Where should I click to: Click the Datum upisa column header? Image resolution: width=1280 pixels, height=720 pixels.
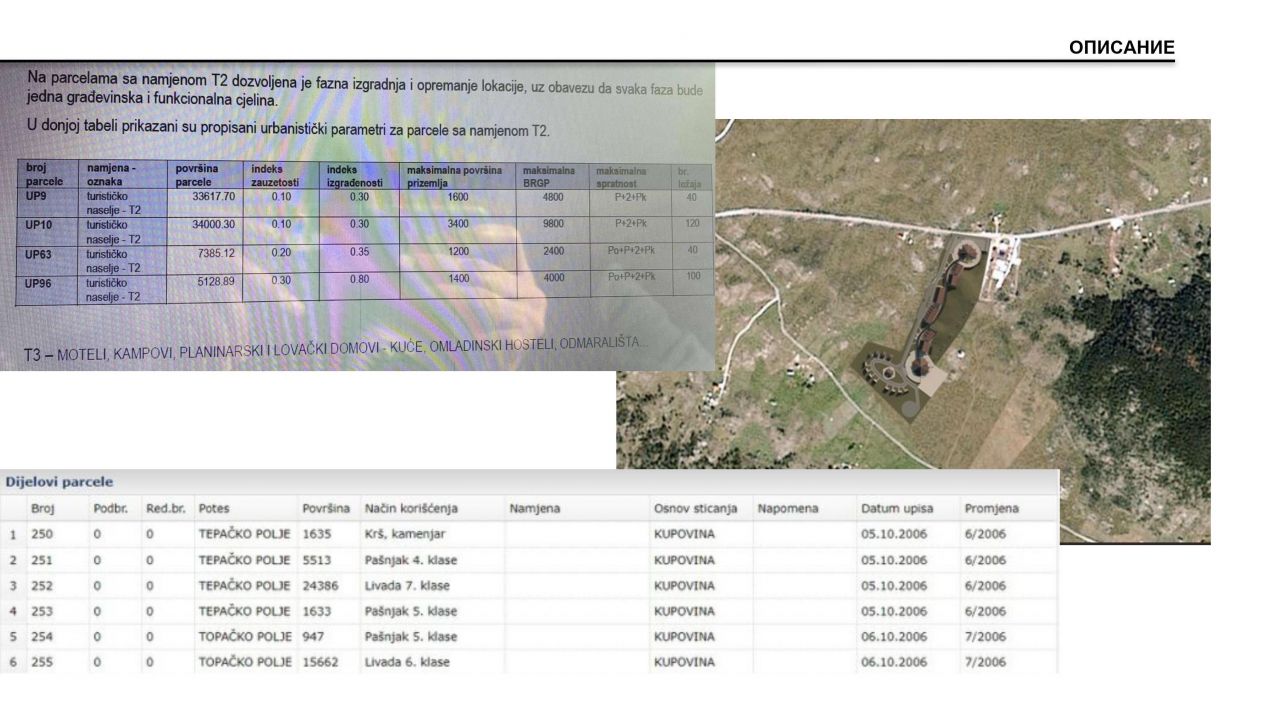894,509
